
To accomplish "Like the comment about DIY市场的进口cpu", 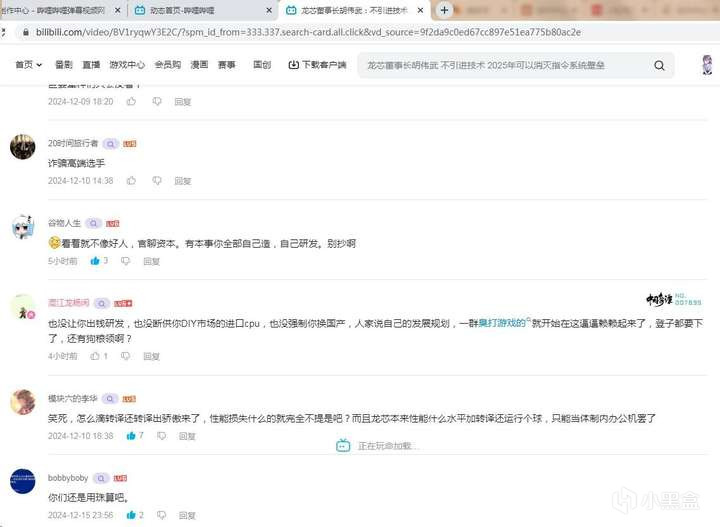I will coord(95,356).
